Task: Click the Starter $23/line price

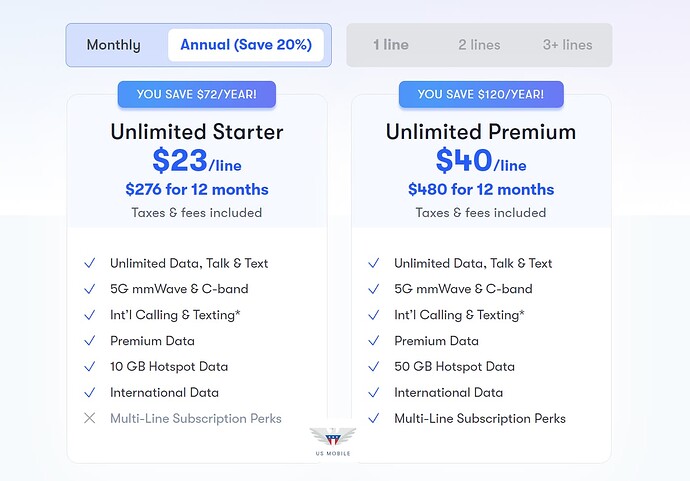Action: 197,161
